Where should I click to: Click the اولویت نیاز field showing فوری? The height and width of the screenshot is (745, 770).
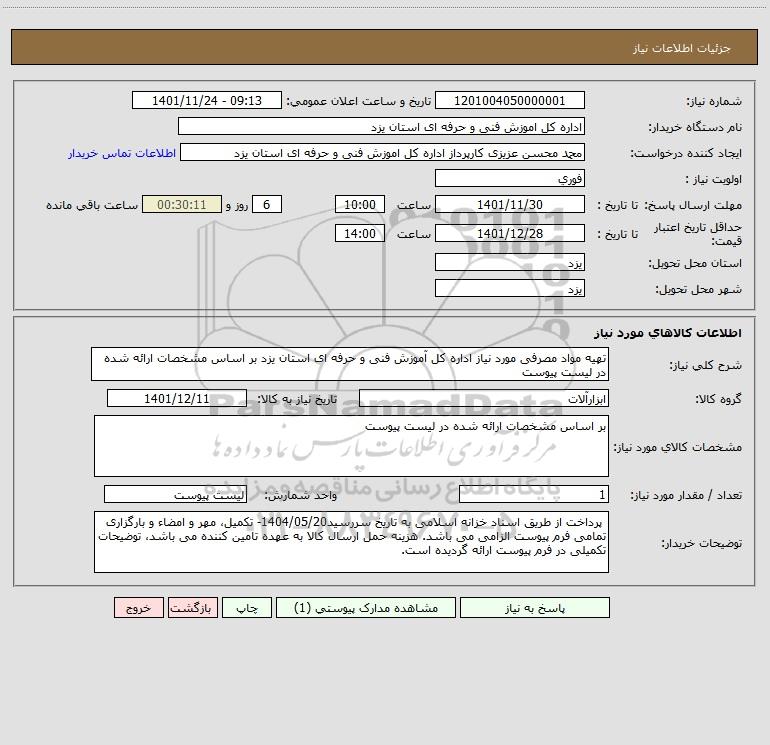click(x=510, y=178)
